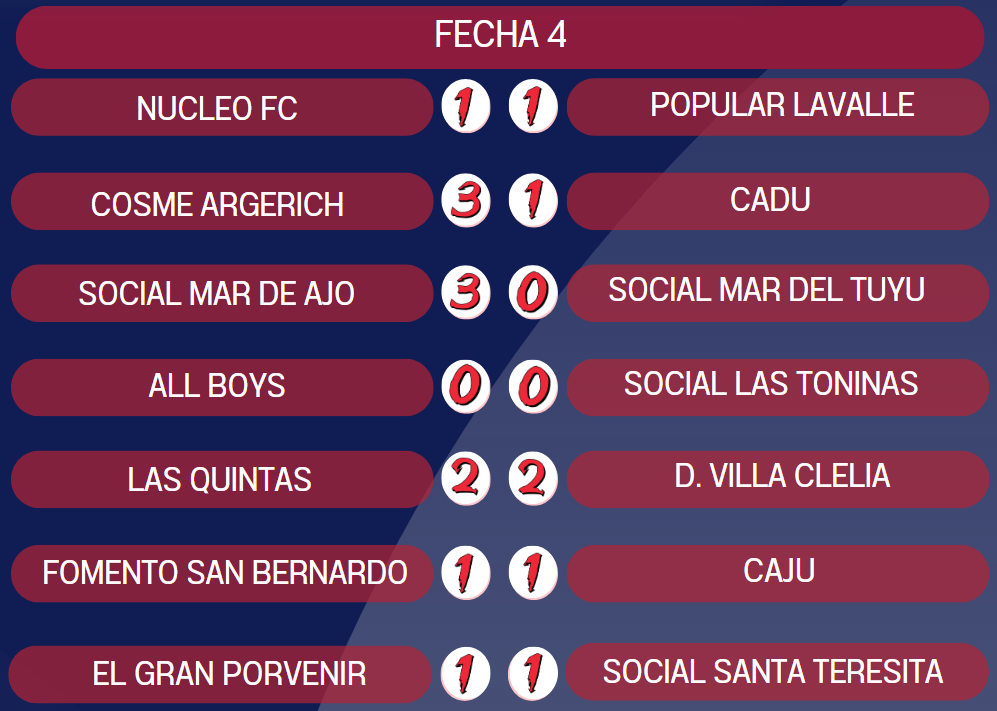Select the COSME ARGERICH team label

(x=218, y=203)
